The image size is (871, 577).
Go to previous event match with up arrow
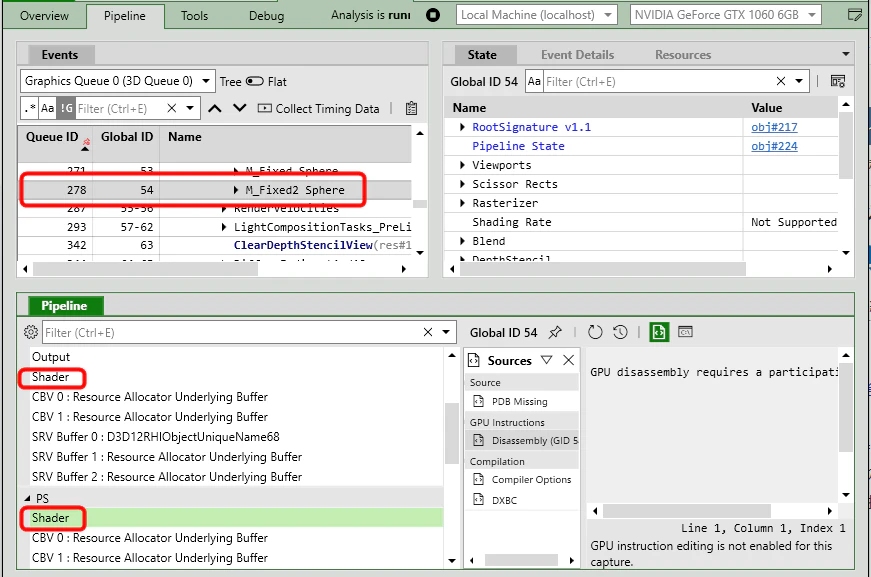pyautogui.click(x=215, y=108)
